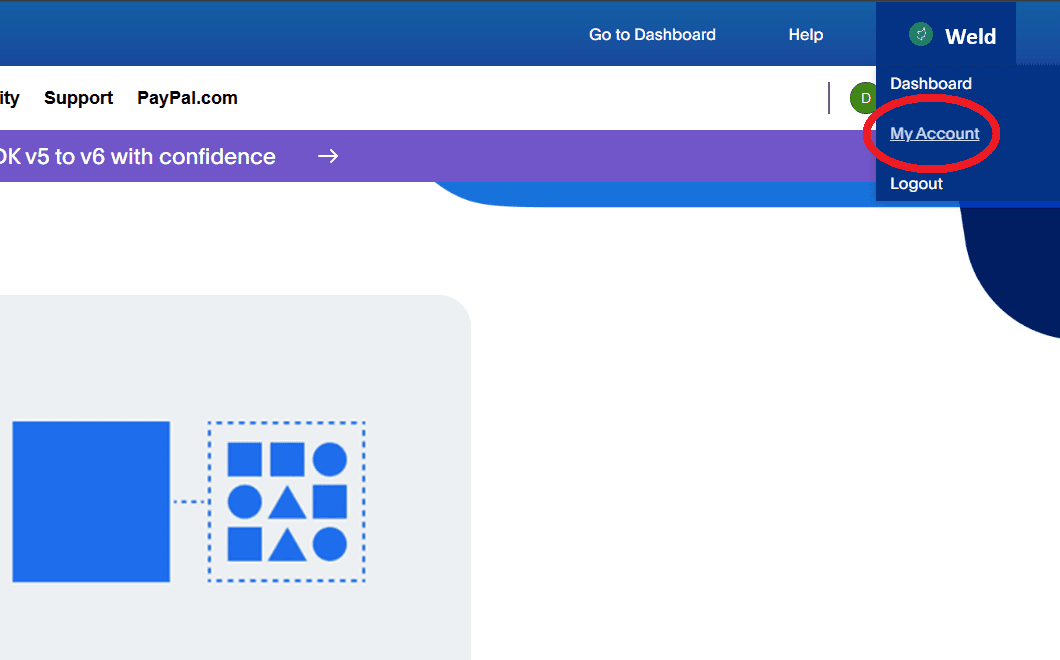Navigate to PayPal.com
This screenshot has height=660, width=1060.
click(x=186, y=98)
